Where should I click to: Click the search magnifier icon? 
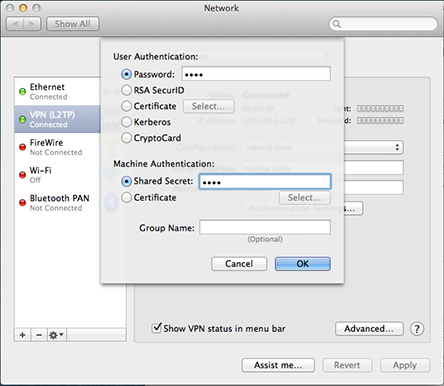(337, 24)
